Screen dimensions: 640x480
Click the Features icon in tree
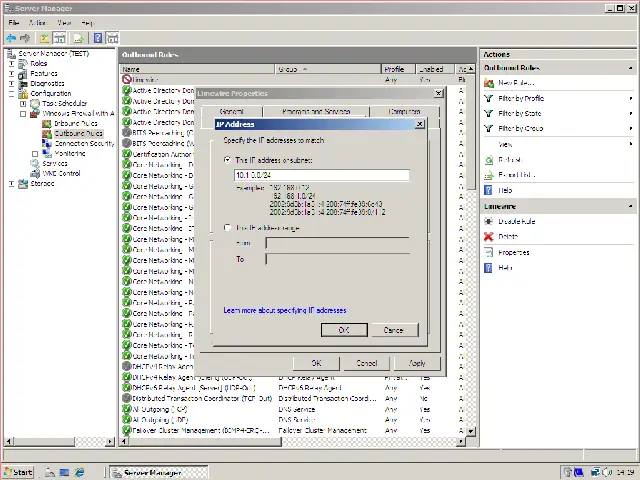[x=23, y=73]
